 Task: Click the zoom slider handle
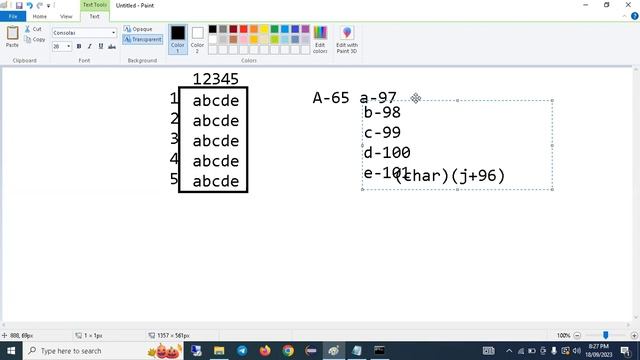pyautogui.click(x=606, y=335)
